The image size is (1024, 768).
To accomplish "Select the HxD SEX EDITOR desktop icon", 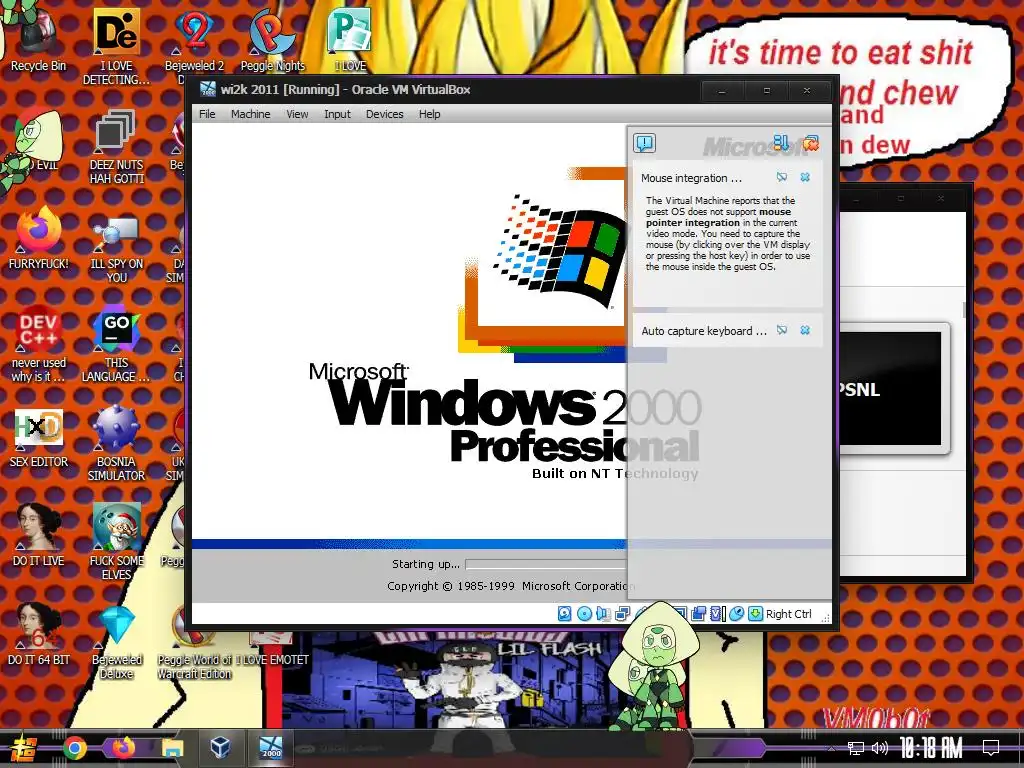I will 39,438.
